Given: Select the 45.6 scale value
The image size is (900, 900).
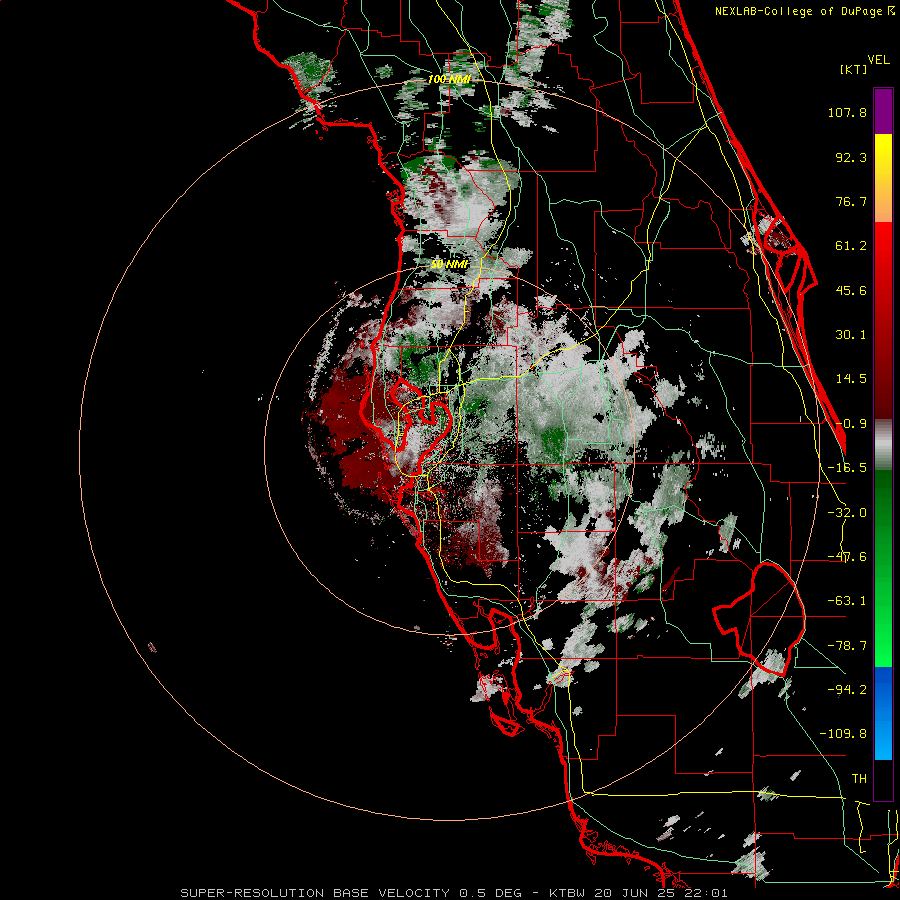Looking at the screenshot, I should coord(851,290).
